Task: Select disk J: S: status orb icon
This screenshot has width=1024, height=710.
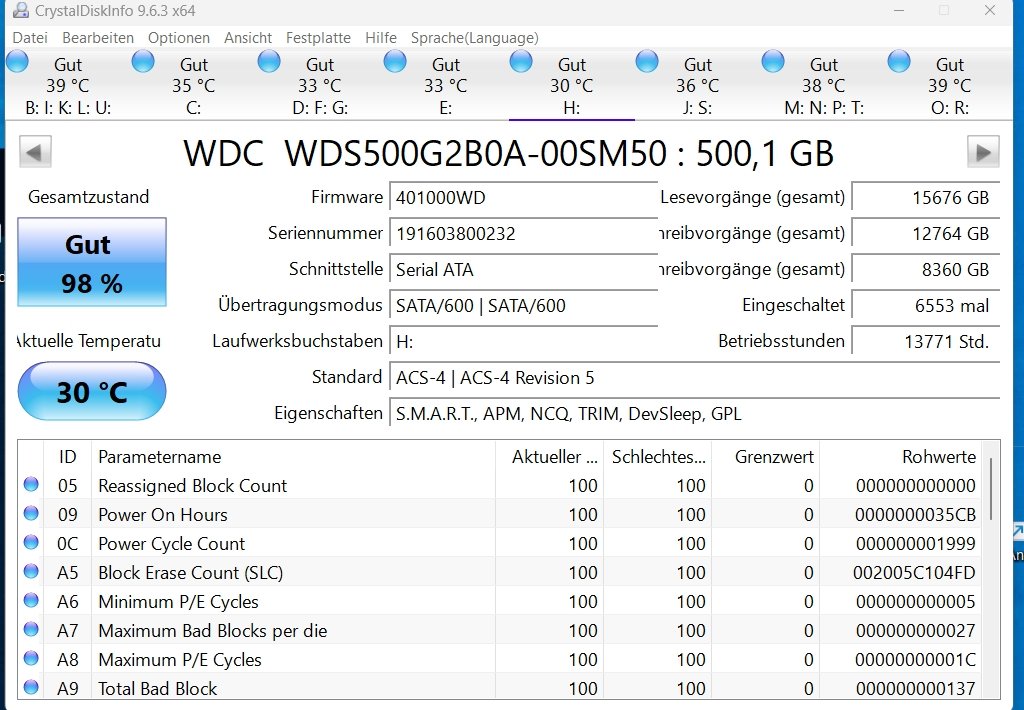Action: click(x=647, y=62)
